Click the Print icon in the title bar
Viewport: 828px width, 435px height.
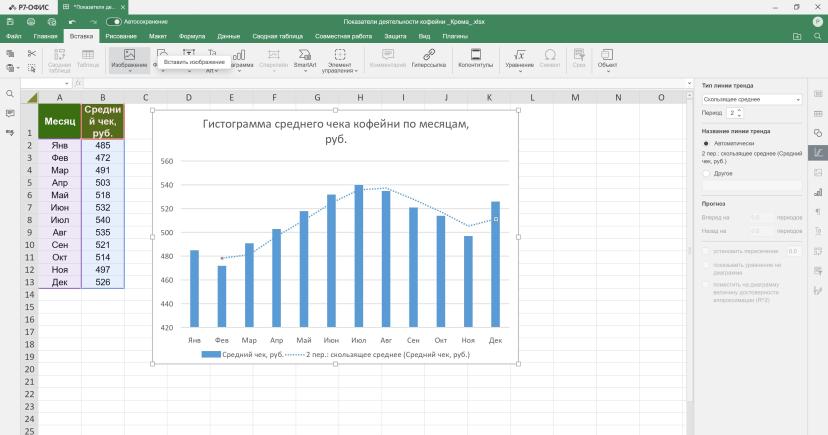tap(31, 22)
